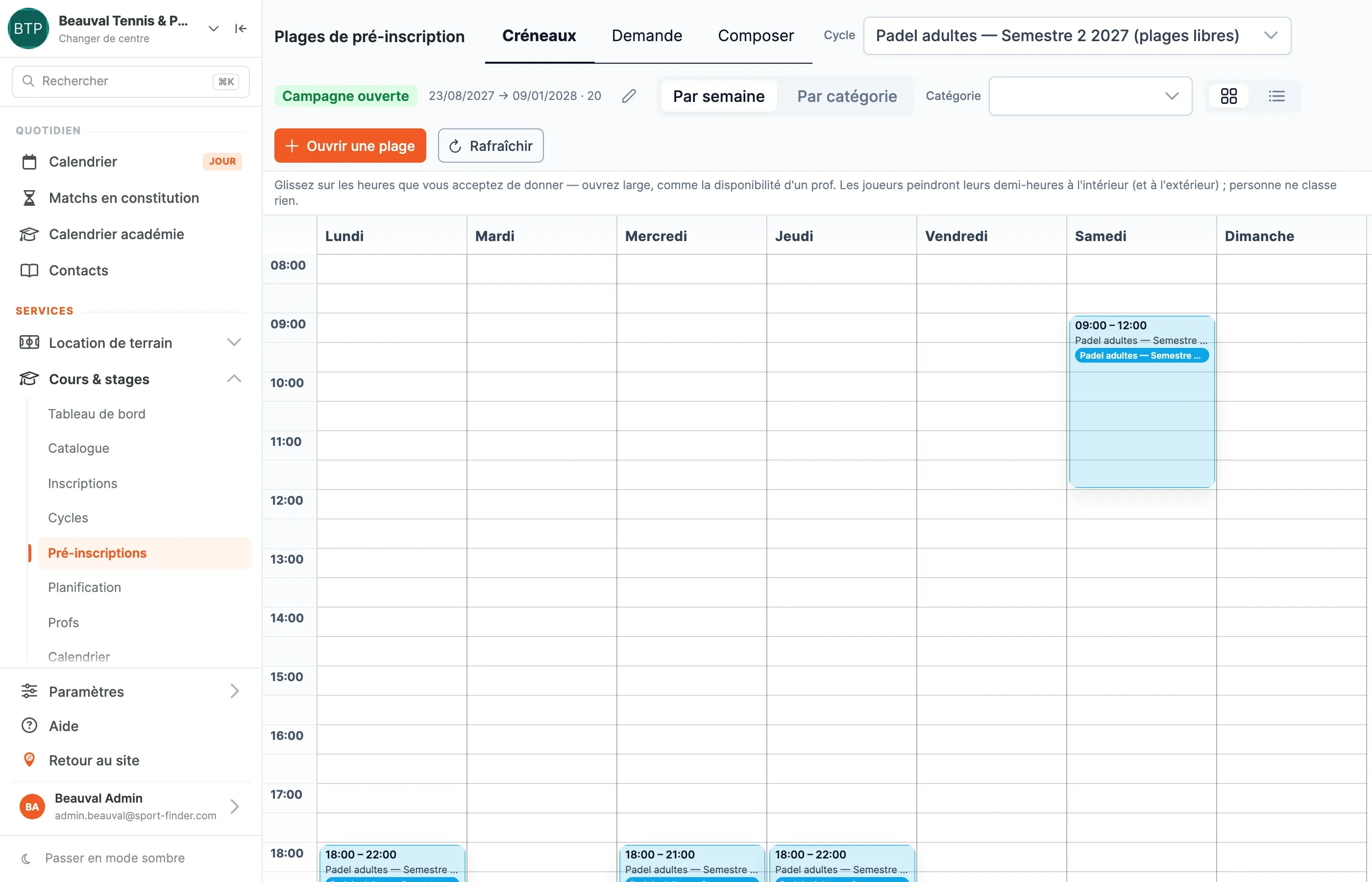Open Beauval Admin account menu chevron
Screen dimensions: 1372x882
[234, 807]
